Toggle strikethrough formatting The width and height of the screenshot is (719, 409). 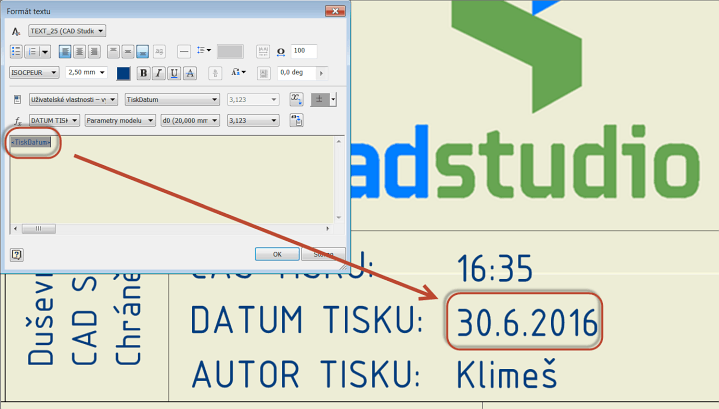[190, 73]
